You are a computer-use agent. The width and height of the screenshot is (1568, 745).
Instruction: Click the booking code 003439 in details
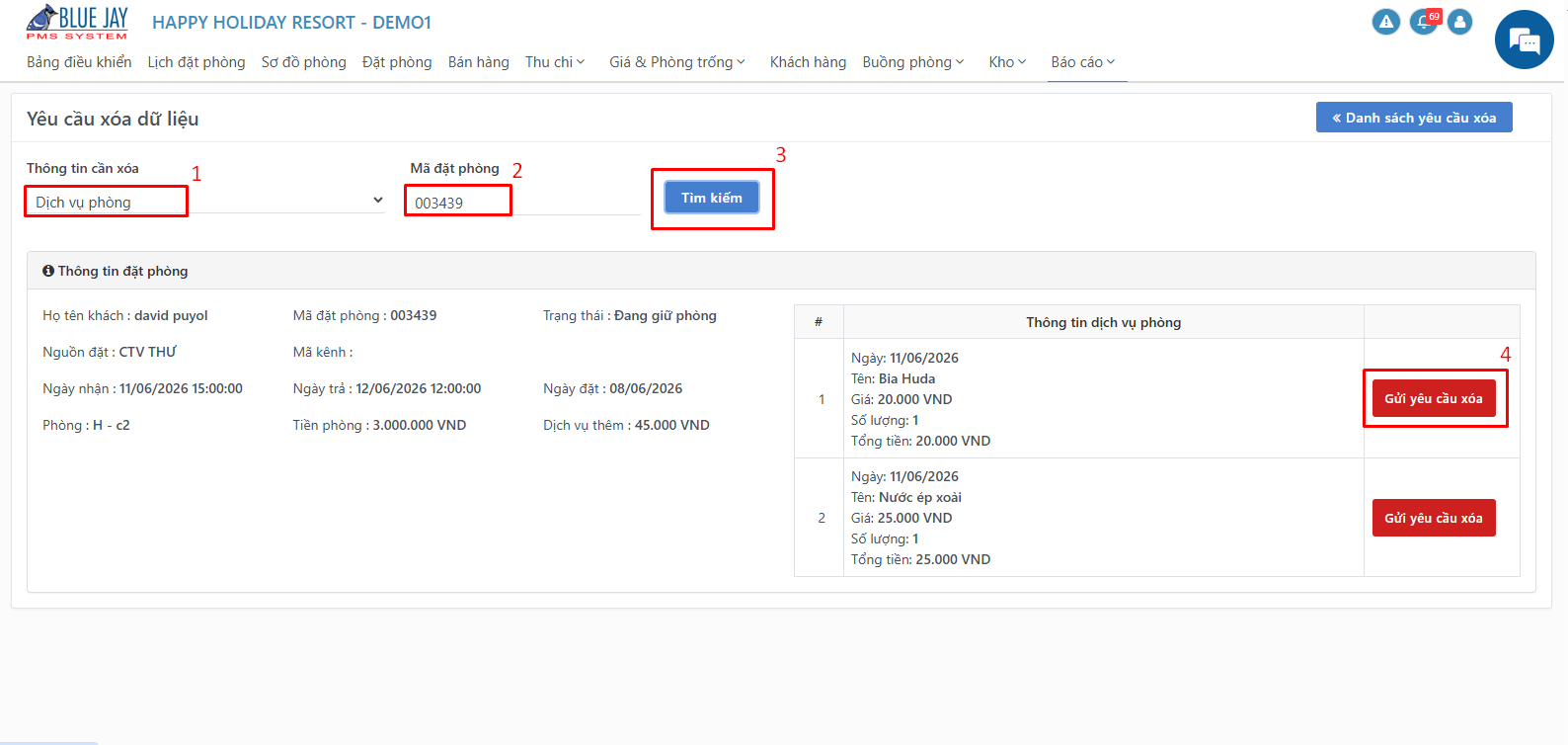(413, 316)
